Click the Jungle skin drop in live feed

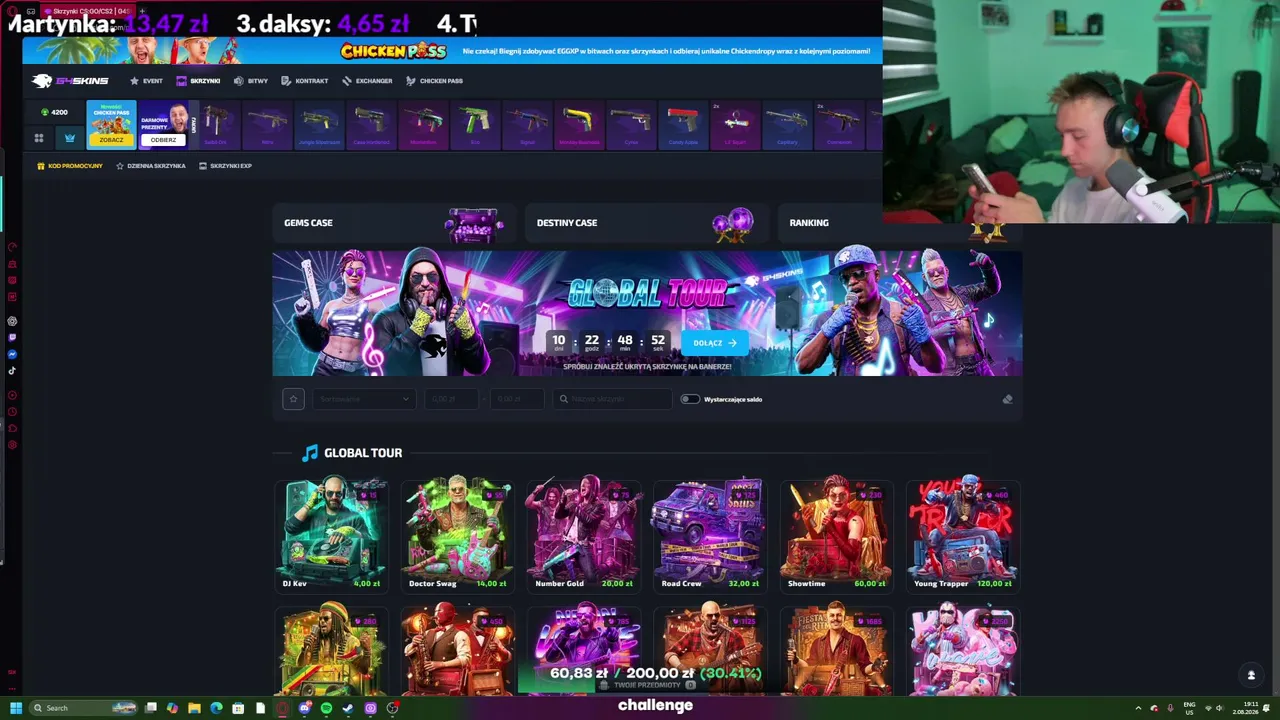pyautogui.click(x=319, y=124)
